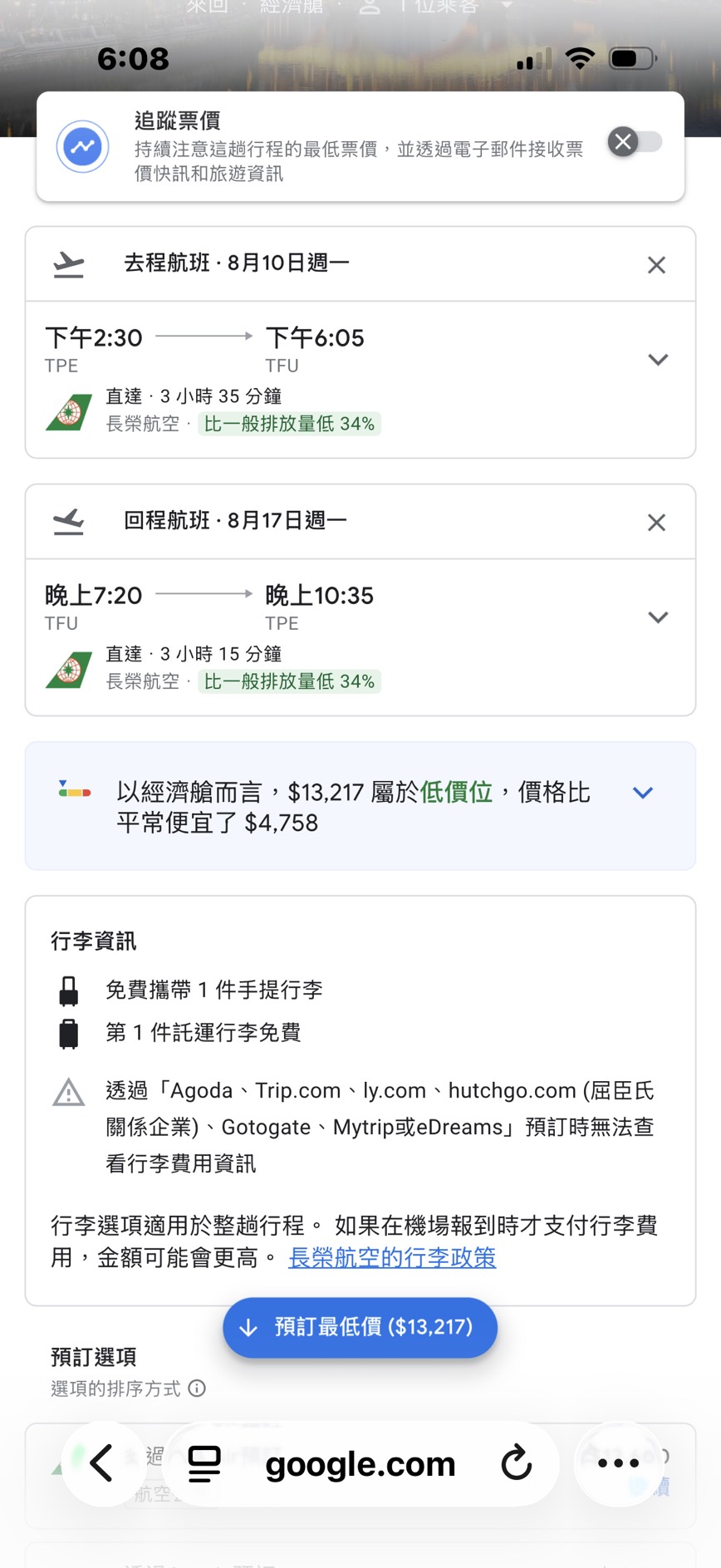The image size is (721, 1568).
Task: Expand outbound flight details for 下午2:30 departure
Action: point(658,360)
